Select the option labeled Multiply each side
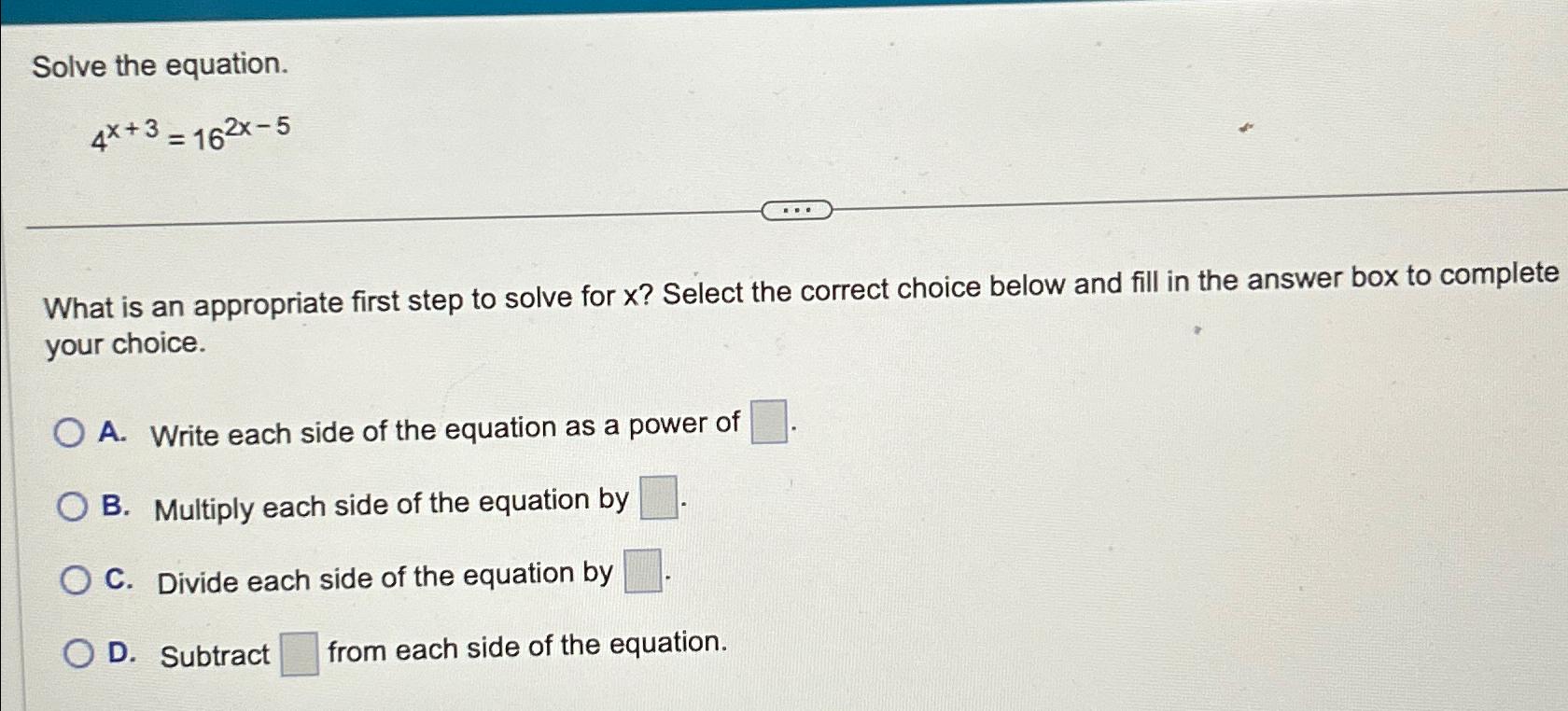1568x711 pixels. point(392,503)
